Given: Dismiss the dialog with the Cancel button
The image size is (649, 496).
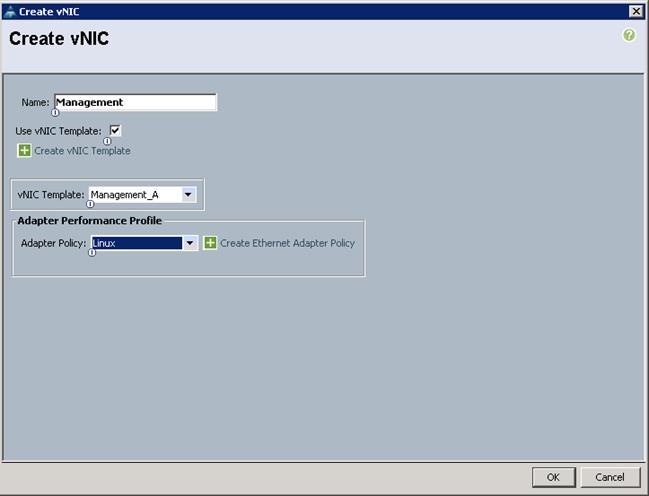Looking at the screenshot, I should [x=610, y=477].
